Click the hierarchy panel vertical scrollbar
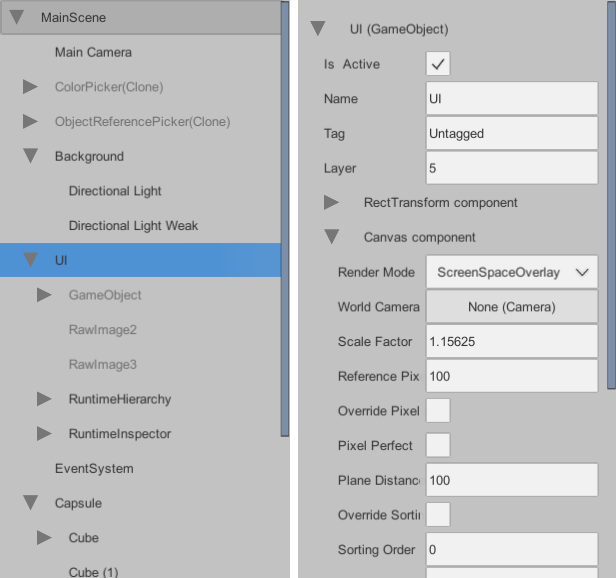Screen dimensions: 616x578 coord(285,218)
